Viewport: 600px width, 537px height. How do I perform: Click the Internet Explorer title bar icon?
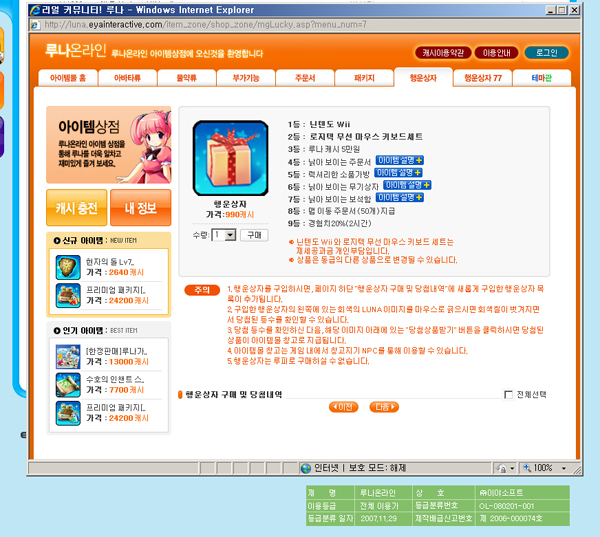35,10
